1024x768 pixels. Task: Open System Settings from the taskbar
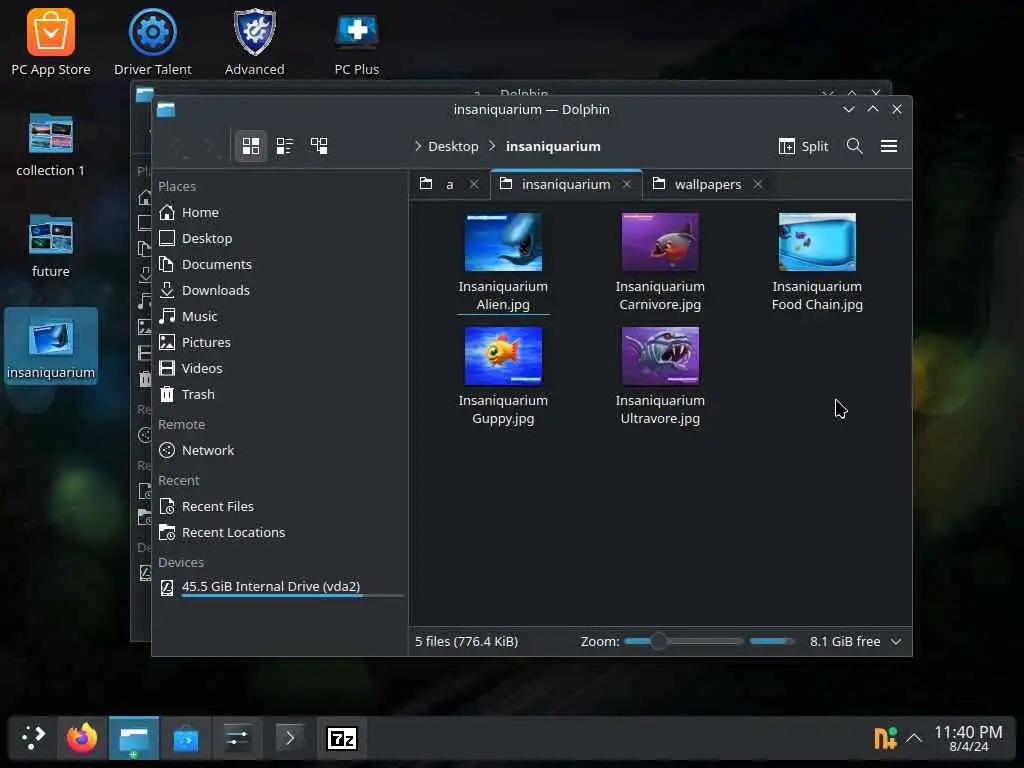click(237, 739)
